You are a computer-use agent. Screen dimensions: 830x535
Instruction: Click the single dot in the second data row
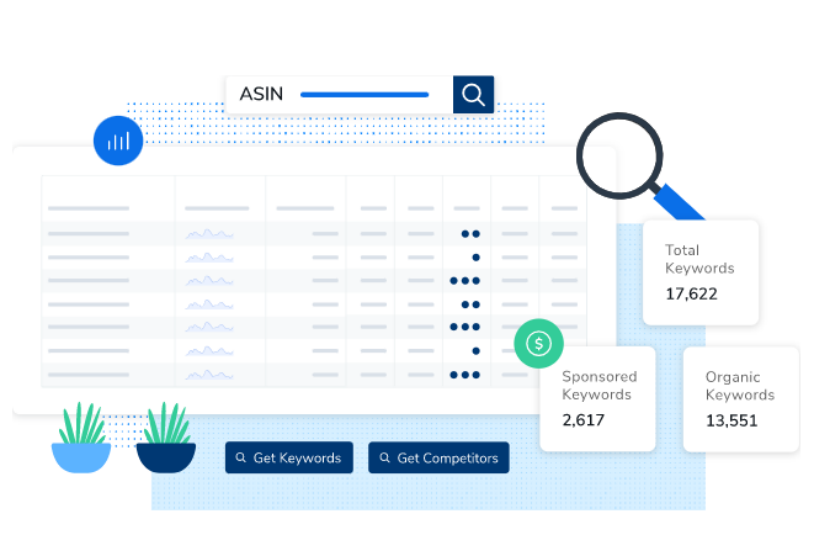tap(476, 257)
